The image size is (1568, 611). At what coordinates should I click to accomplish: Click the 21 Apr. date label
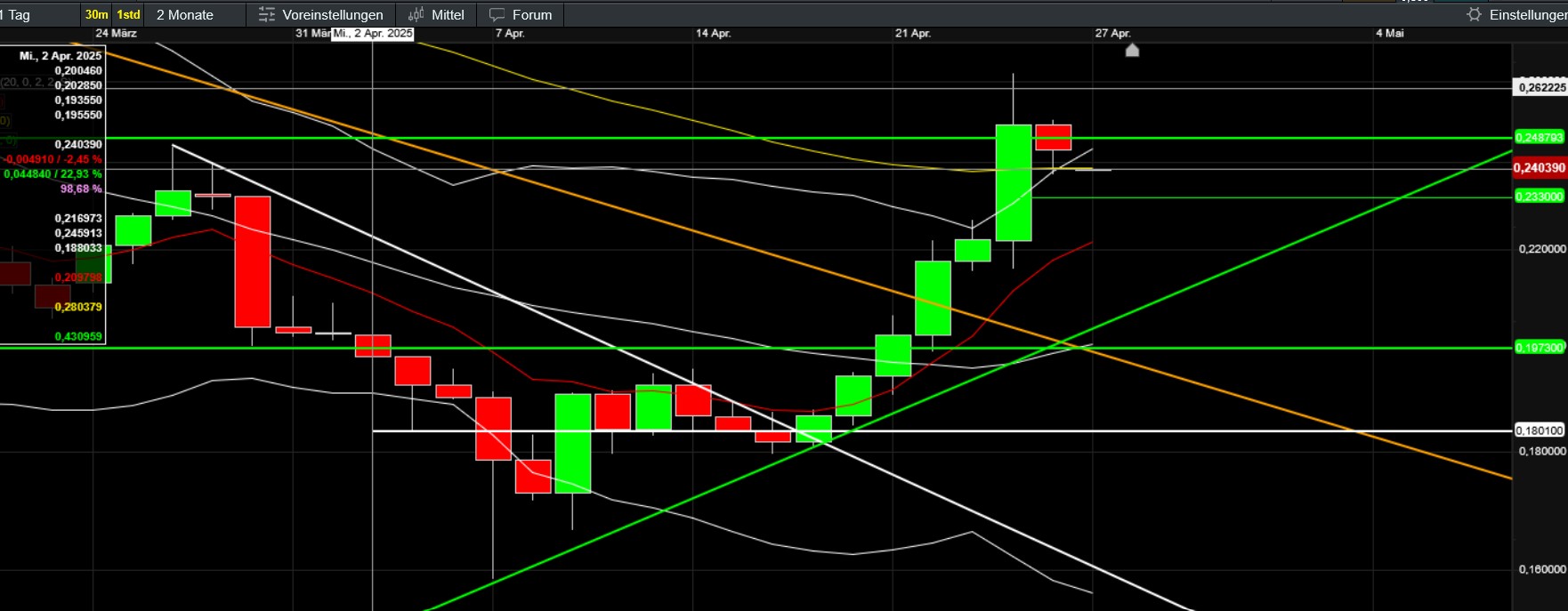(913, 33)
